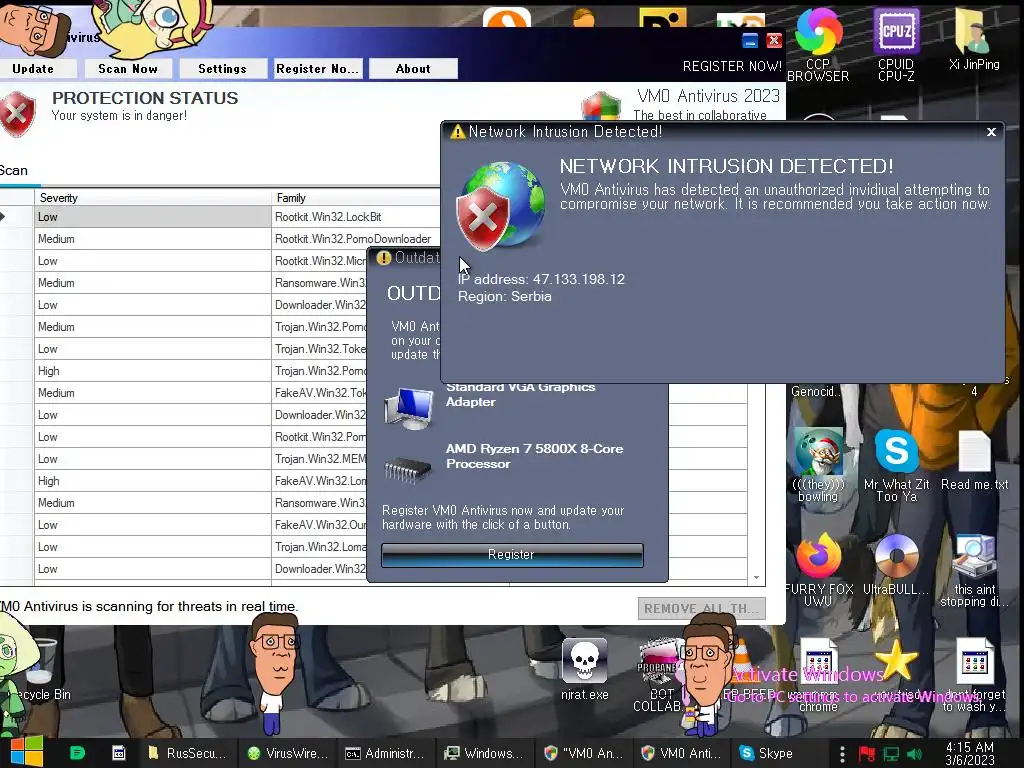Close the Network Intrusion Detected dialog
The height and width of the screenshot is (768, 1024).
point(991,132)
